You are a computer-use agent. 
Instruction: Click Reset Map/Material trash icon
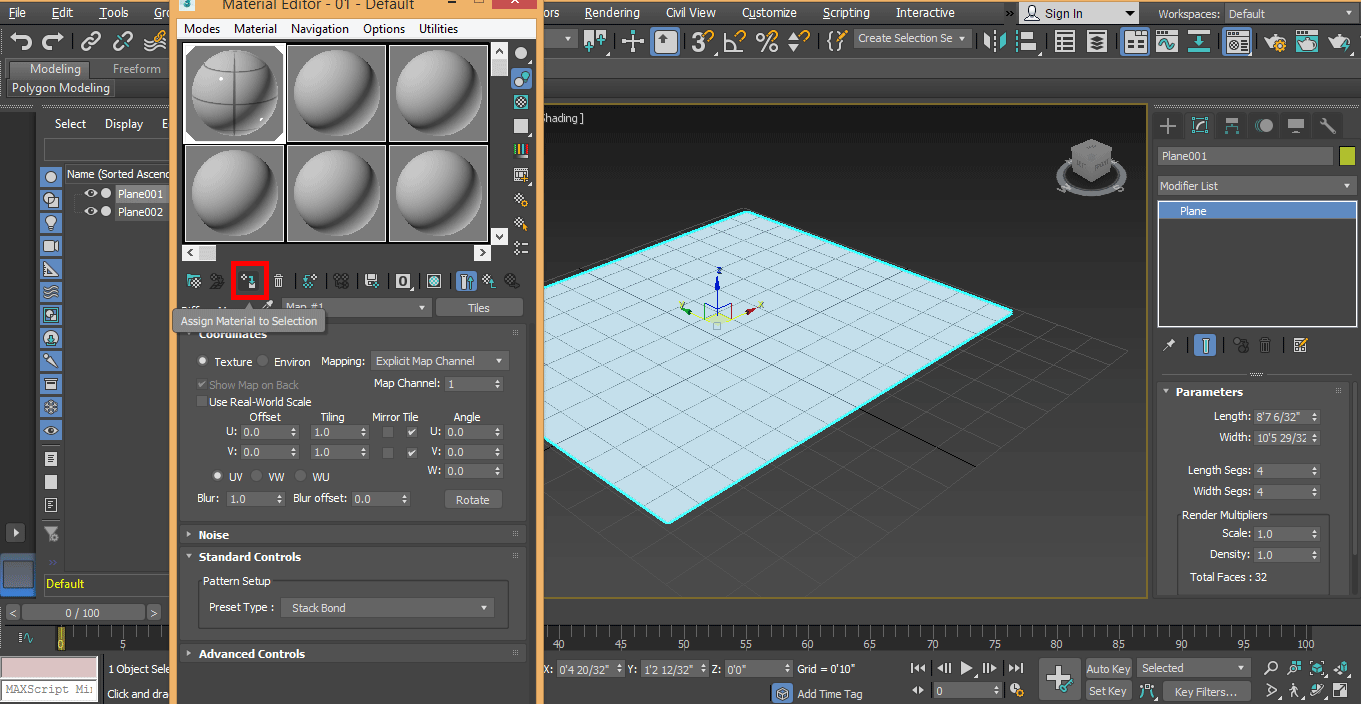point(279,281)
